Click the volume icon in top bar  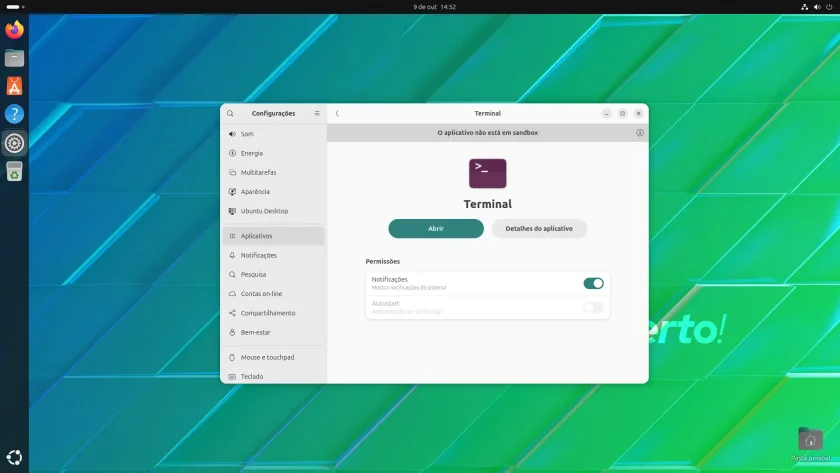tap(817, 7)
